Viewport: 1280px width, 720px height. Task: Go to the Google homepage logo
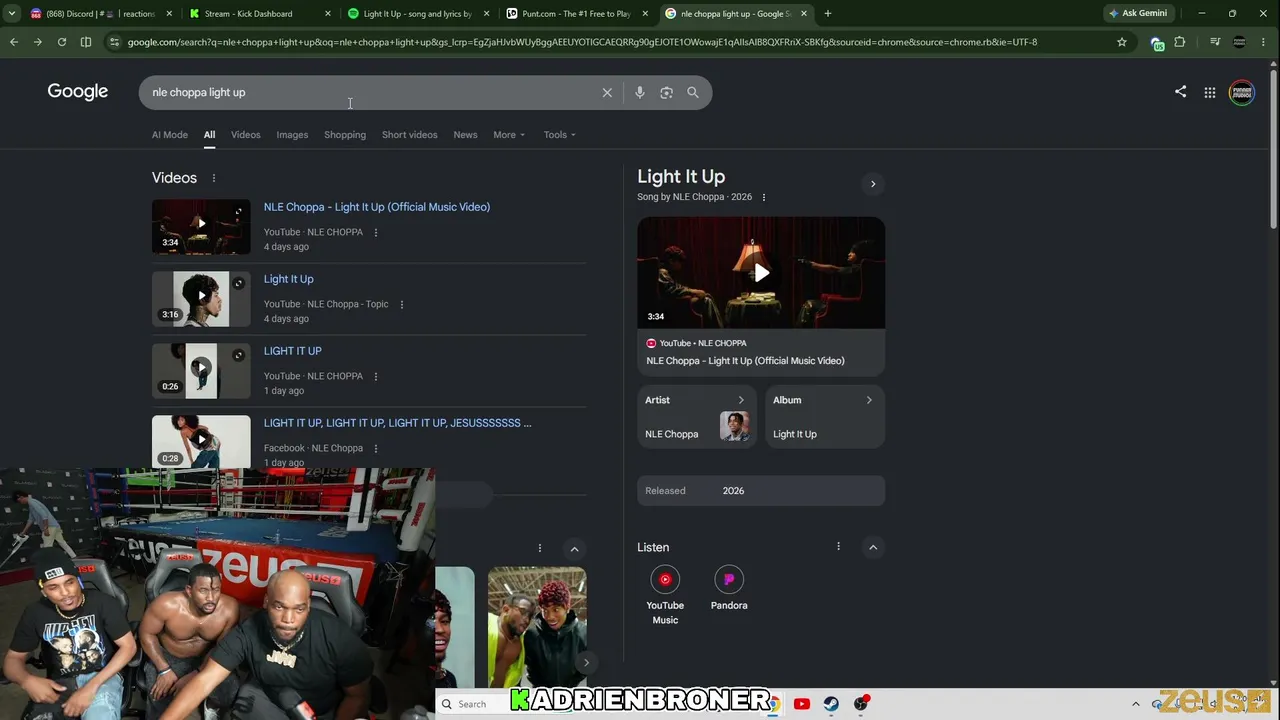coord(78,92)
